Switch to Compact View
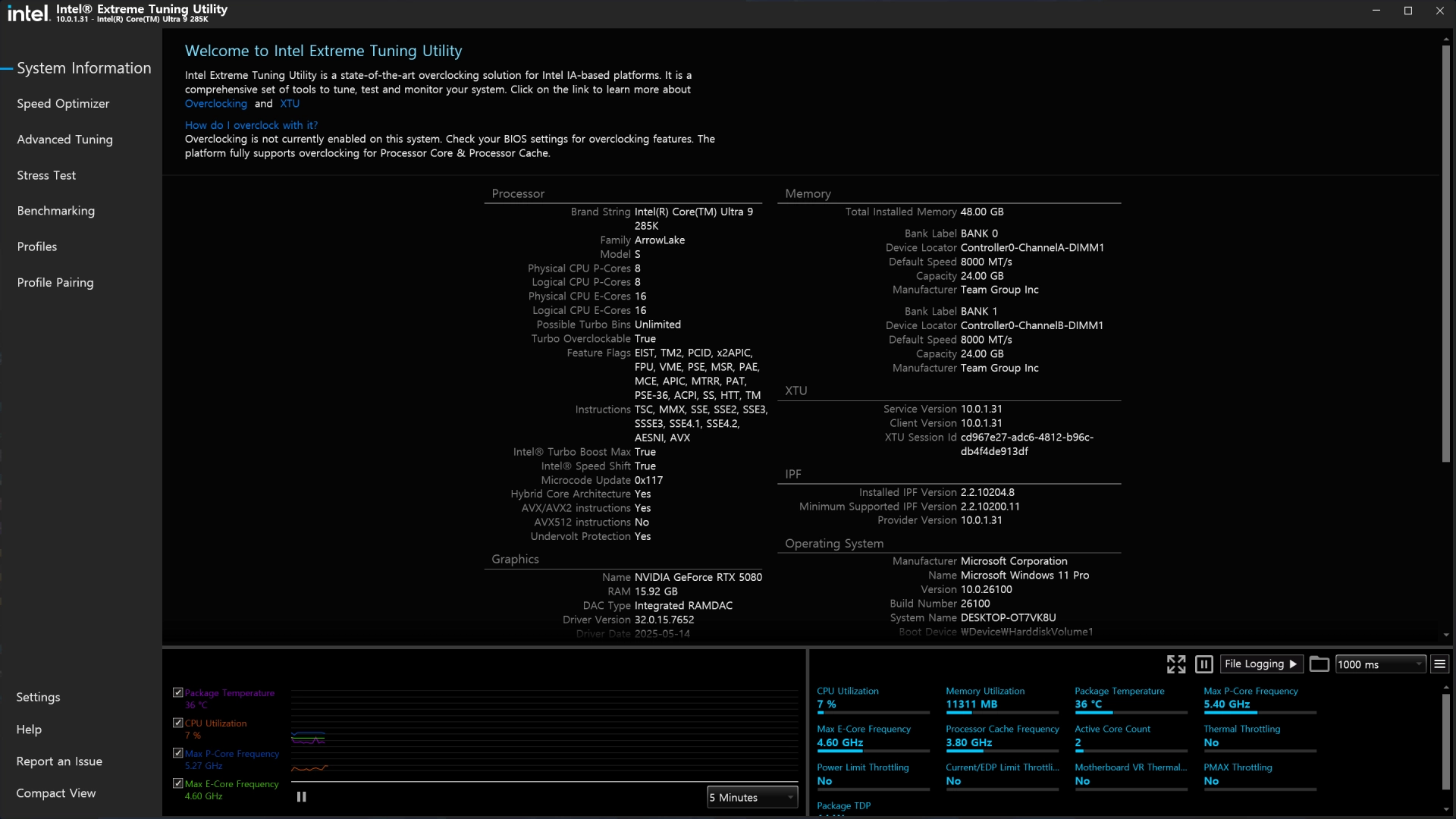Image resolution: width=1456 pixels, height=819 pixels. pos(55,793)
